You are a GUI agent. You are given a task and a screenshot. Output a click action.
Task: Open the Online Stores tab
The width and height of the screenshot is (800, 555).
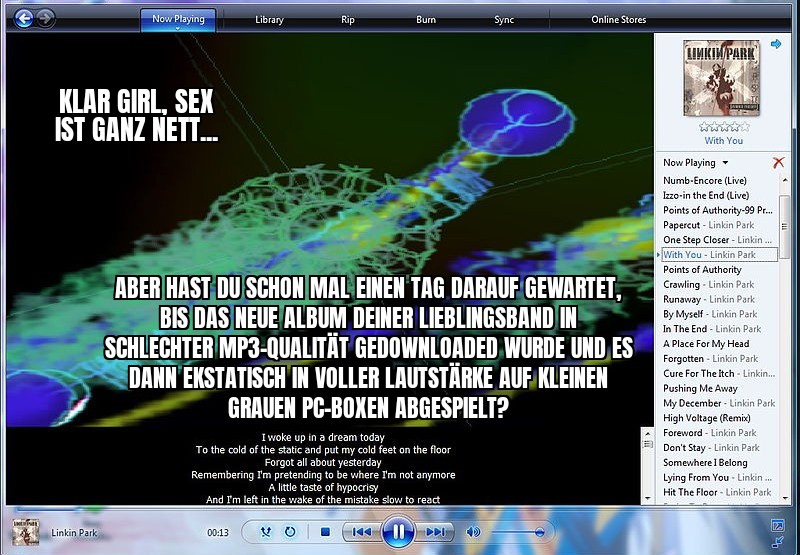click(x=618, y=19)
